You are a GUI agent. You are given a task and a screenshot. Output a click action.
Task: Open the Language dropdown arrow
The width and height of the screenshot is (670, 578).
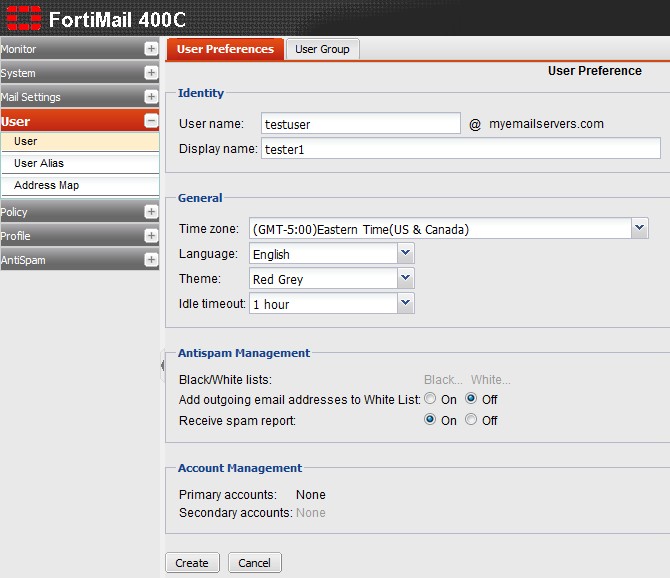tap(406, 253)
